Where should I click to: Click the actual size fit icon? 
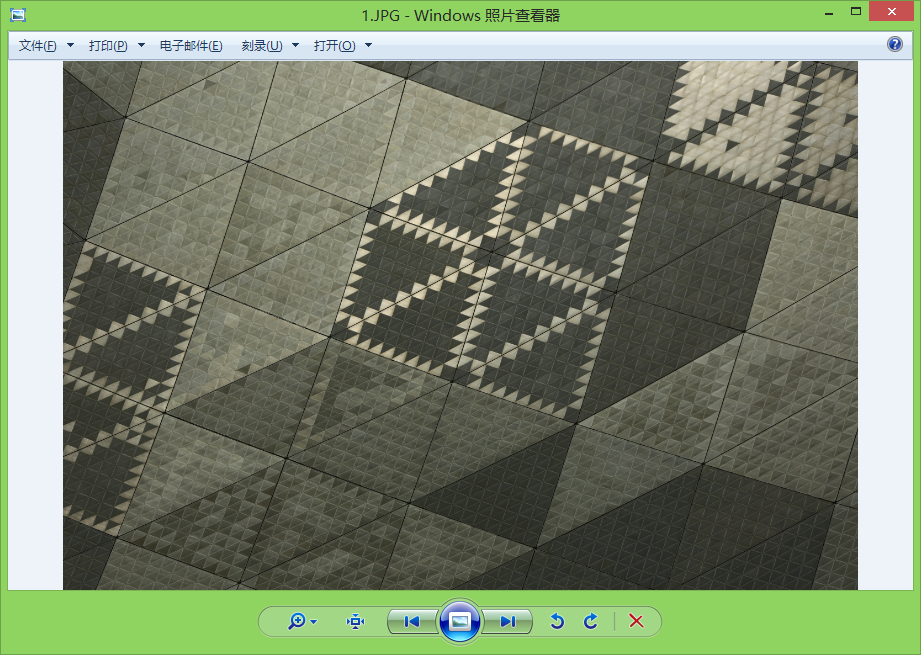pos(355,622)
